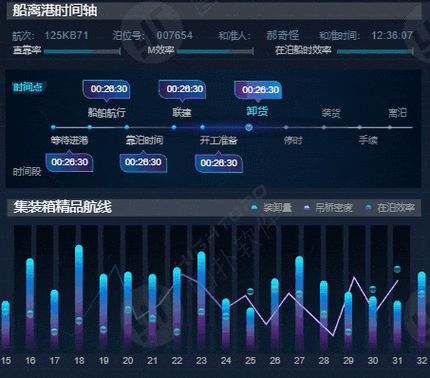
Task: Select the highlighted 卸货 node on the timeline
Action: (249, 127)
